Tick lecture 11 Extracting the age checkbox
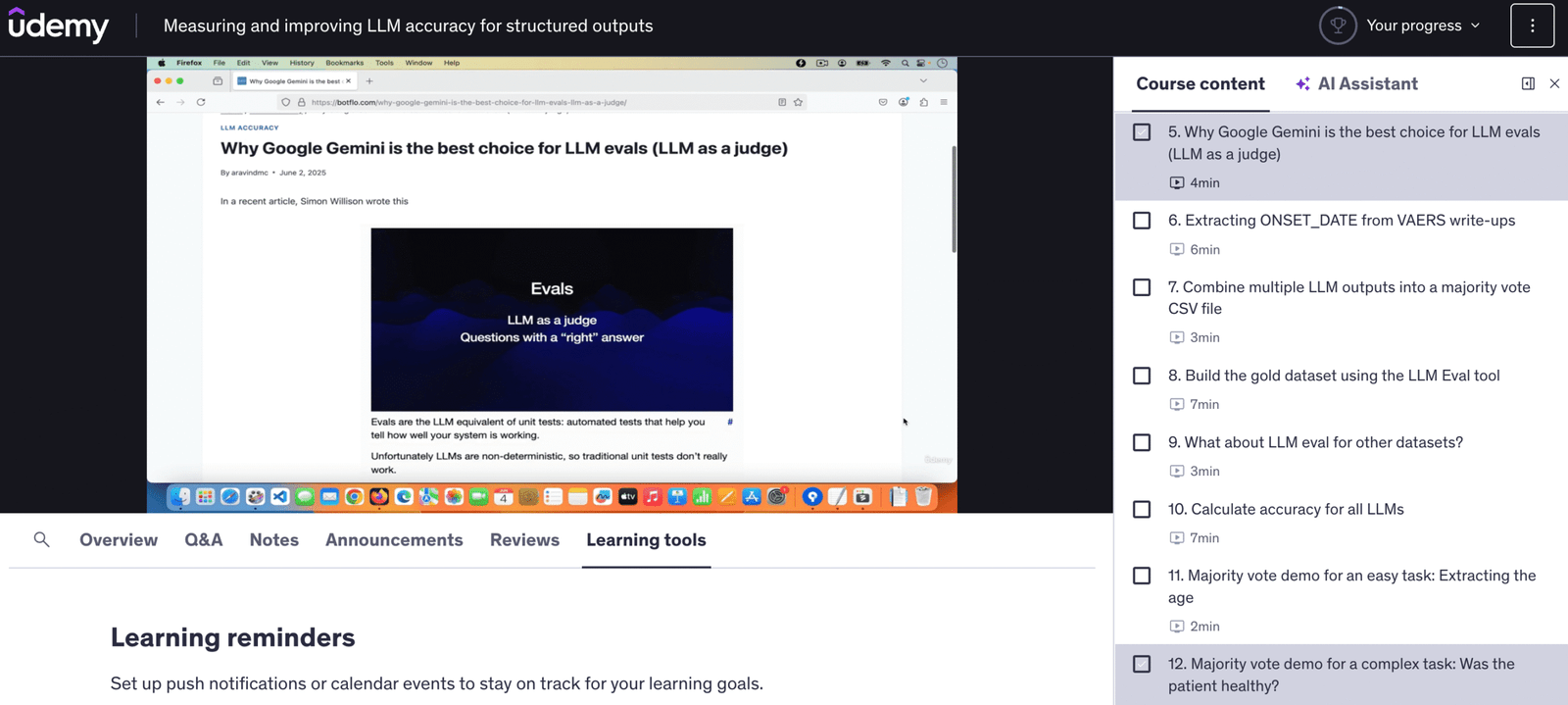This screenshot has height=705, width=1568. pyautogui.click(x=1142, y=576)
